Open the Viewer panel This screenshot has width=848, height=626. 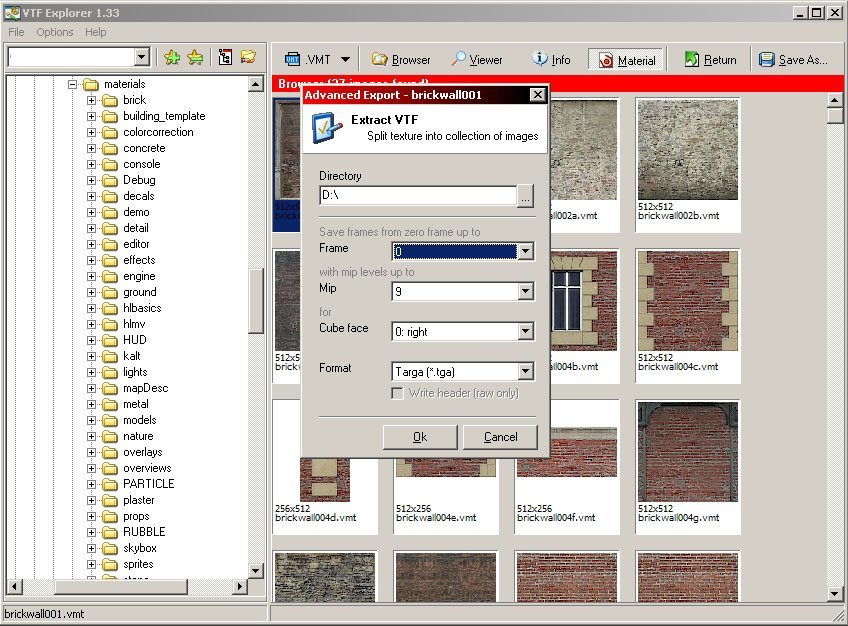(477, 59)
